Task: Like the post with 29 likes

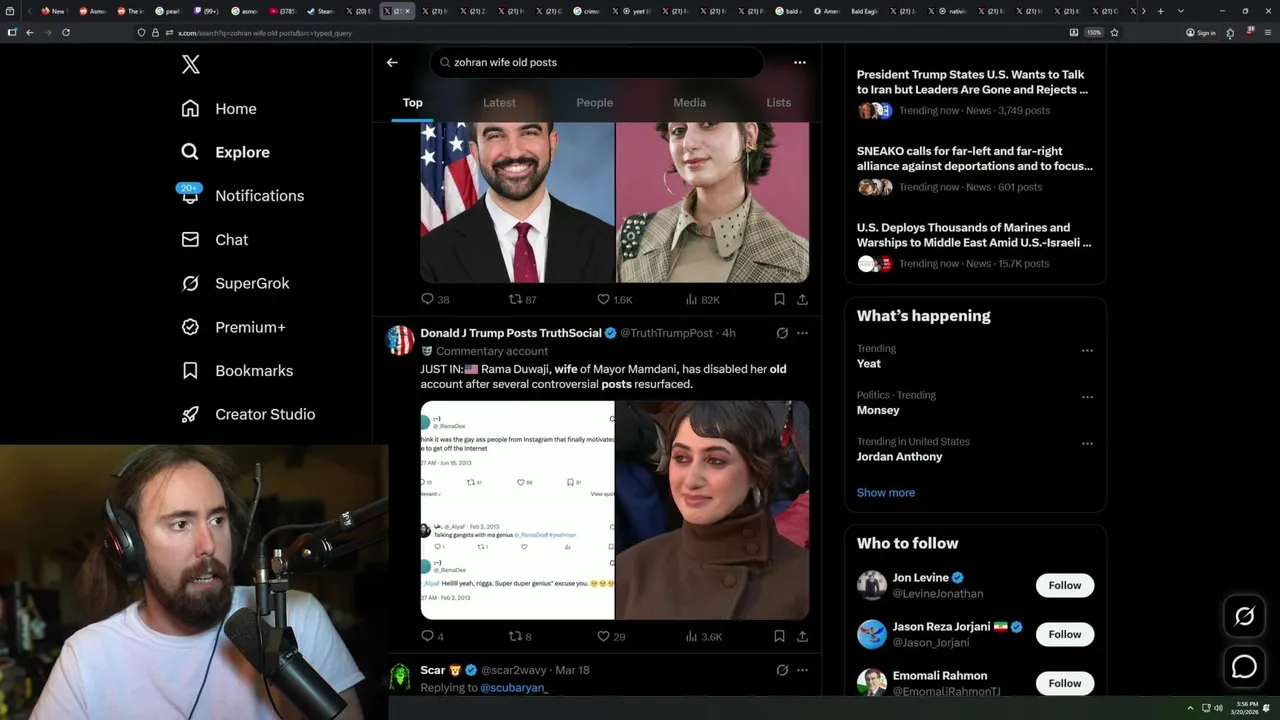Action: point(611,636)
